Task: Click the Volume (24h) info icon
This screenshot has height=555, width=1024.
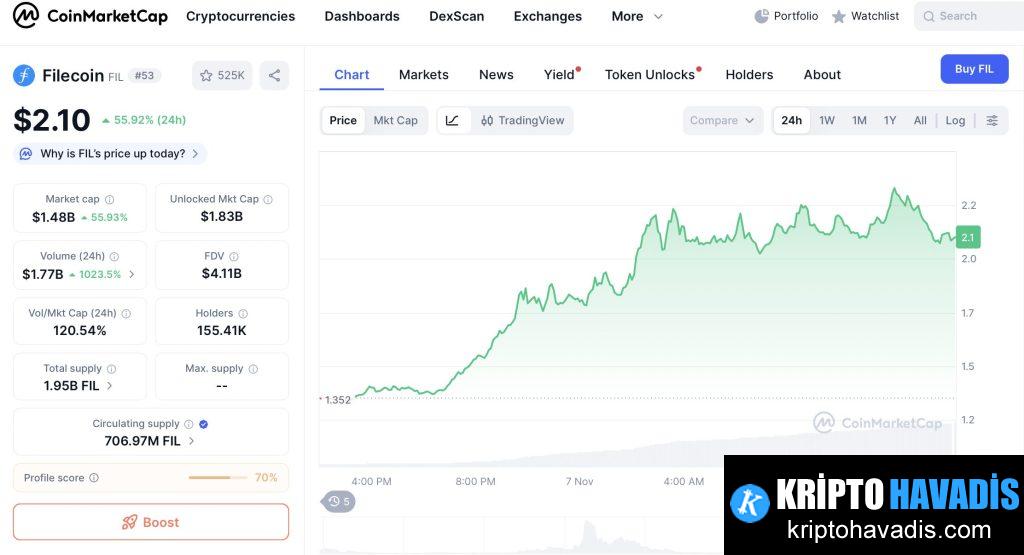Action: [x=114, y=257]
